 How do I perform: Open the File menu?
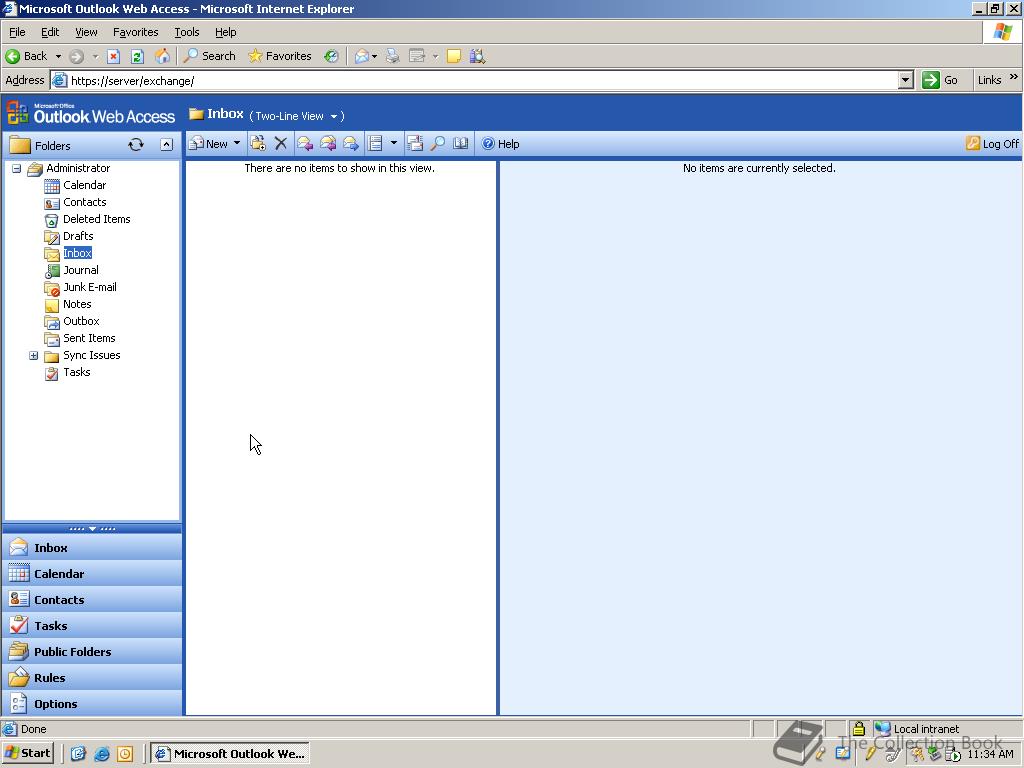[17, 32]
